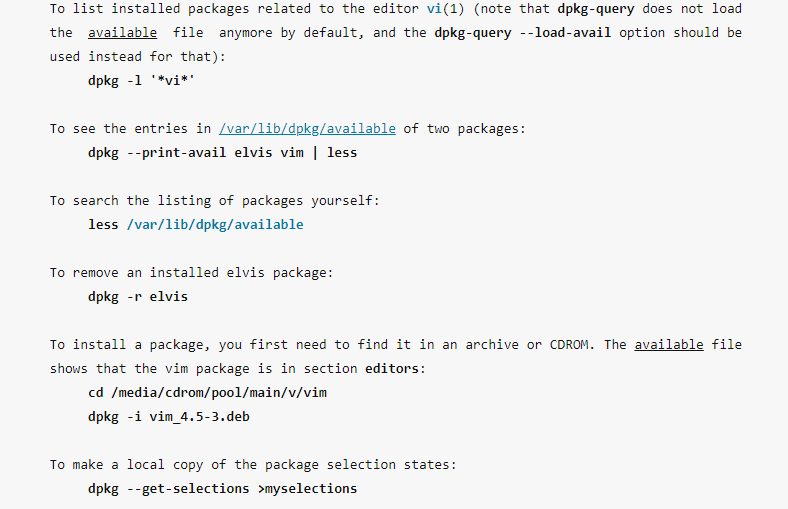Image resolution: width=788 pixels, height=509 pixels.
Task: Click the dpkg -l '*vi*' command line
Action: pyautogui.click(x=140, y=81)
